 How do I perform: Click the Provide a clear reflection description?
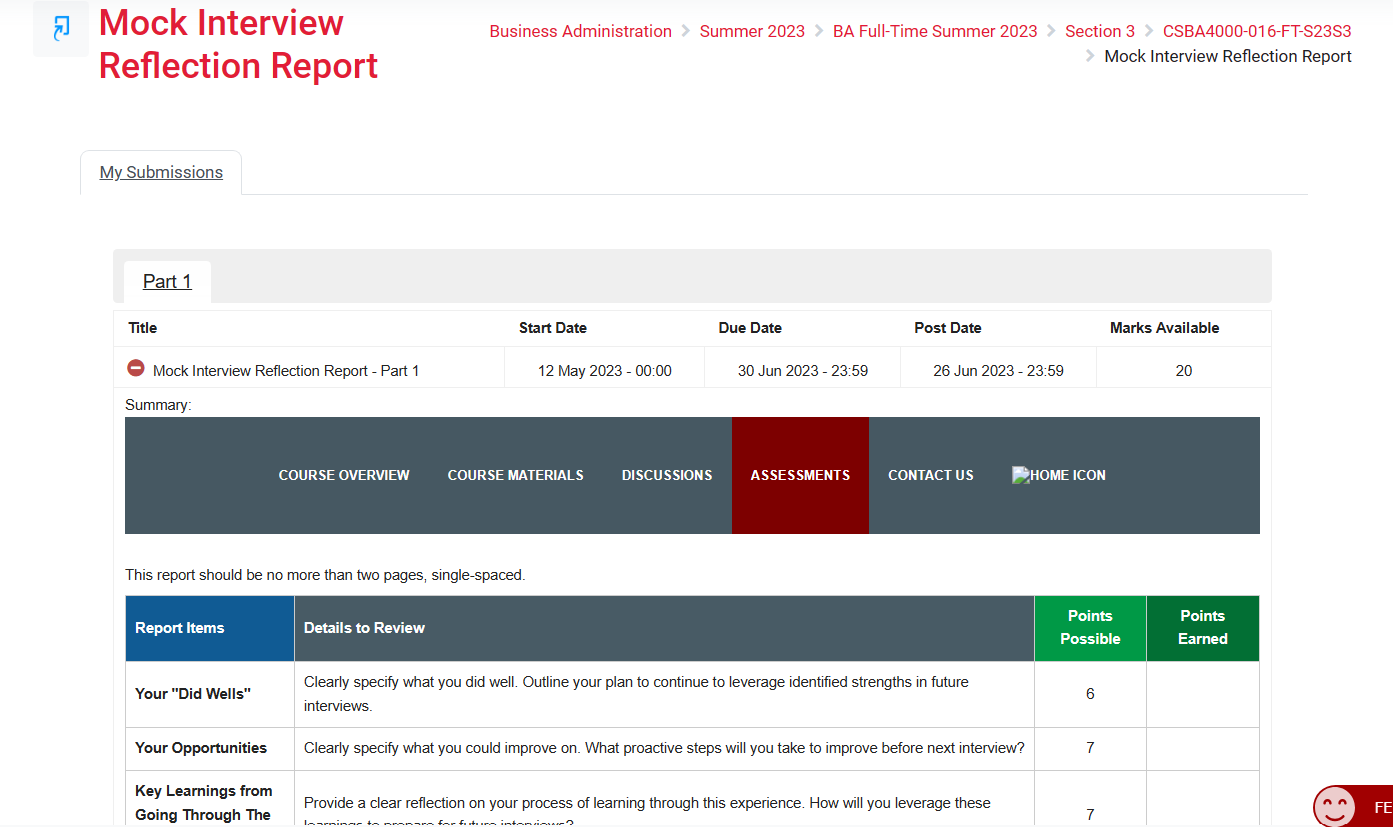pyautogui.click(x=647, y=811)
